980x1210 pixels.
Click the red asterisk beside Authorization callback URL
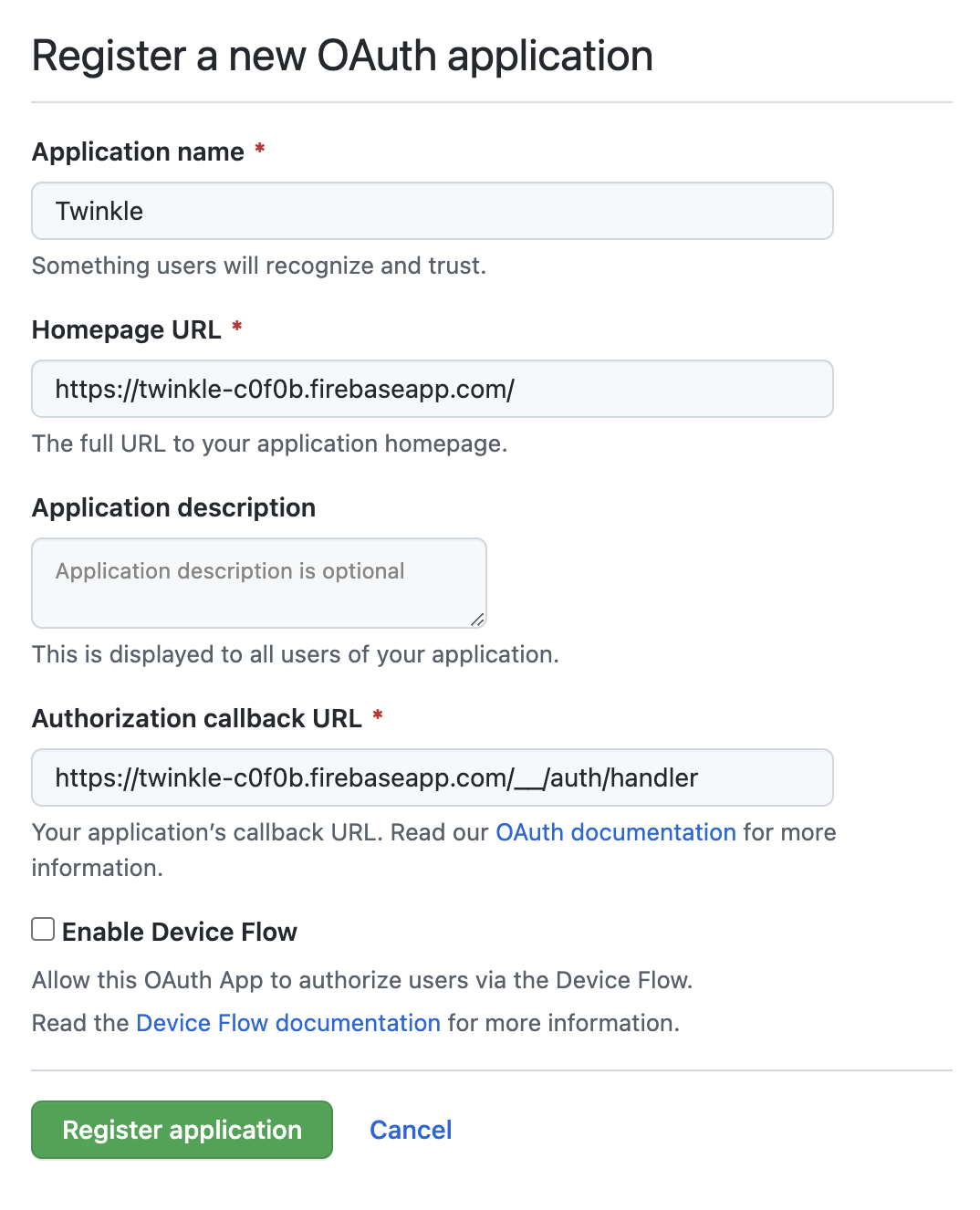pyautogui.click(x=378, y=715)
